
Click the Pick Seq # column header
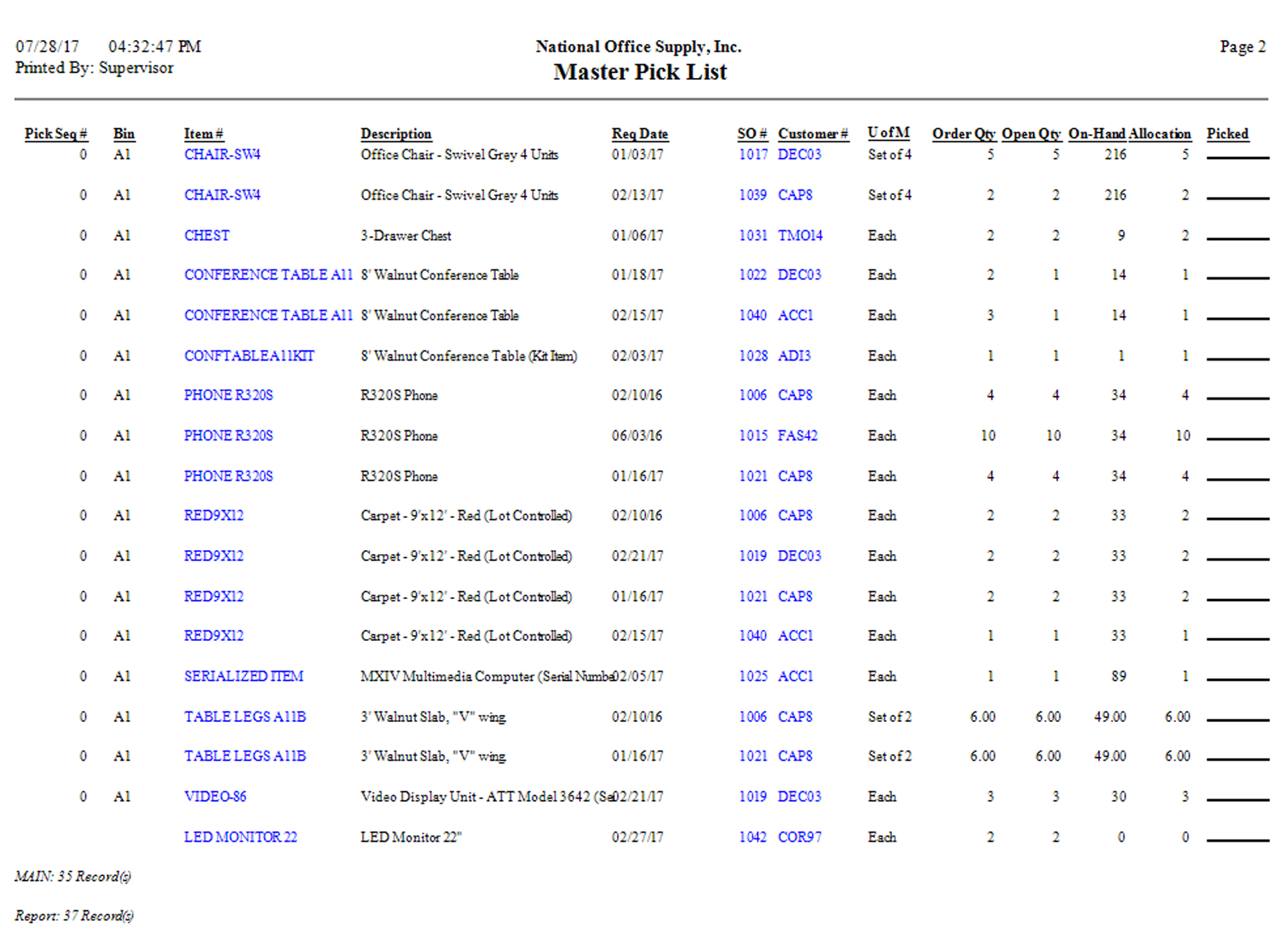pyautogui.click(x=56, y=134)
